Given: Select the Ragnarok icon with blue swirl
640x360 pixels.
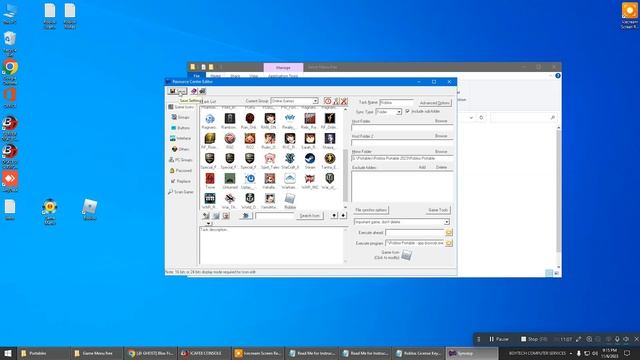Looking at the screenshot, I should 210,118.
